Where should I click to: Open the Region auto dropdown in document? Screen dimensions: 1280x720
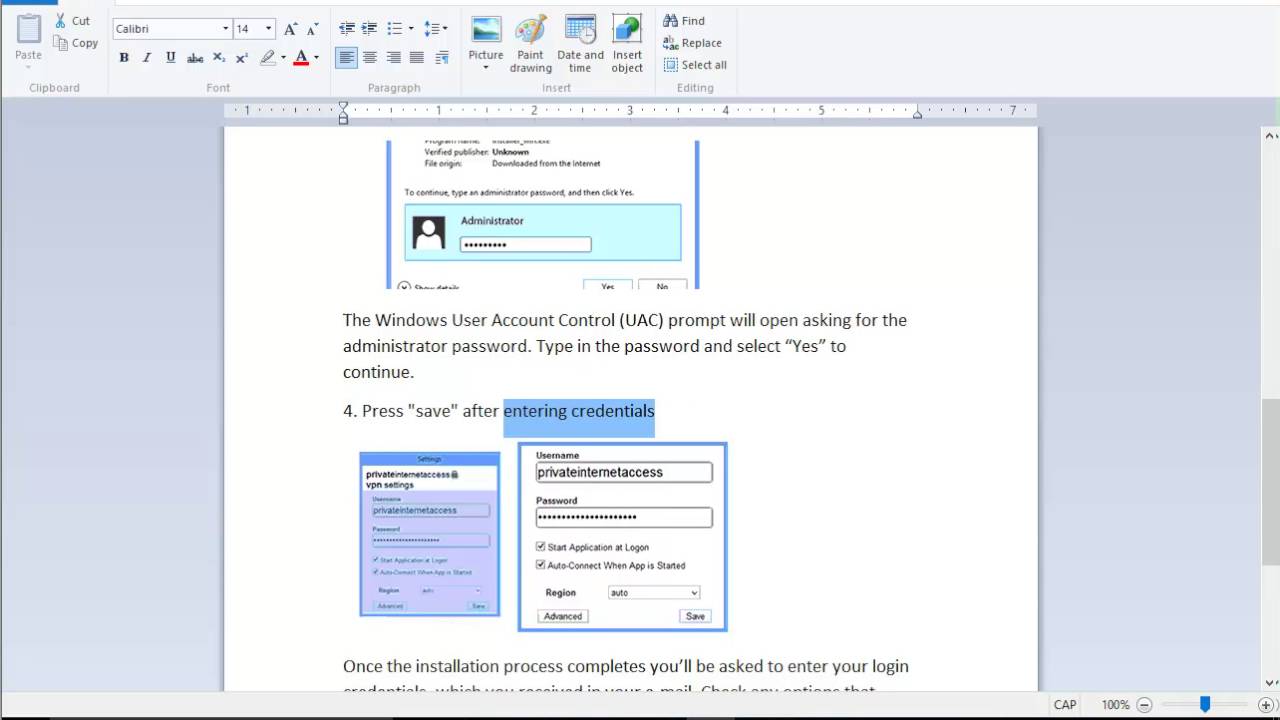[x=654, y=593]
